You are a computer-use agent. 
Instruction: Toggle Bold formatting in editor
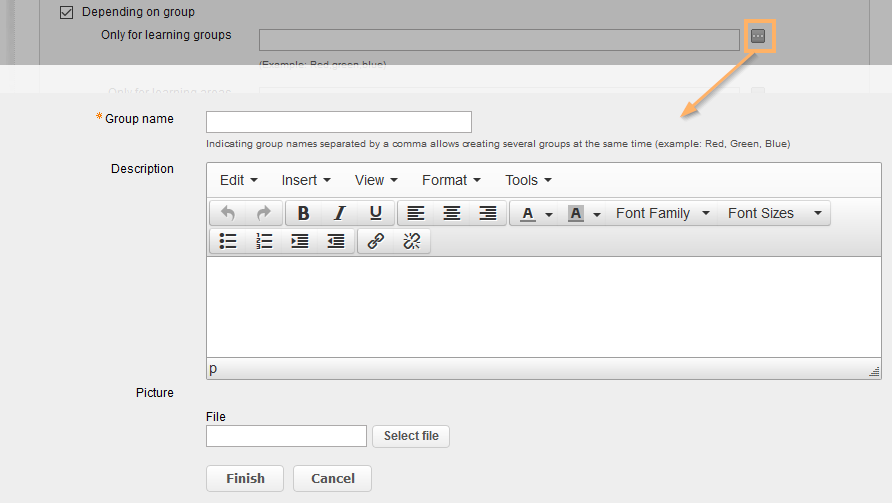point(304,213)
